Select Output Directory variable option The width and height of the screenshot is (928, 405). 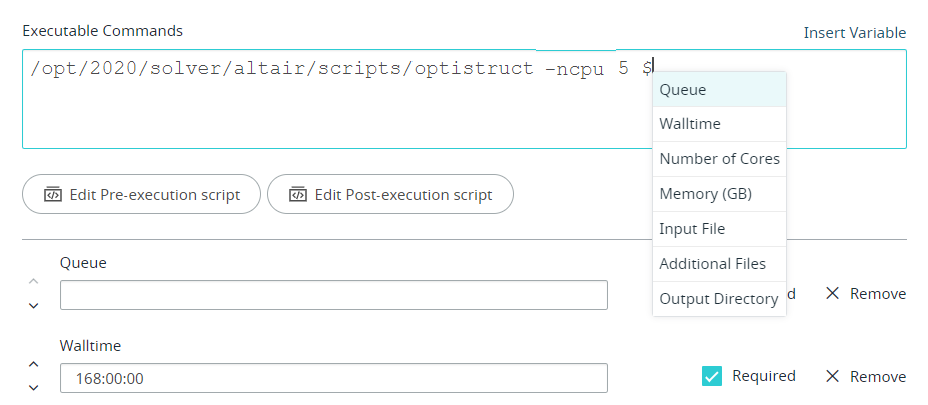pos(719,299)
